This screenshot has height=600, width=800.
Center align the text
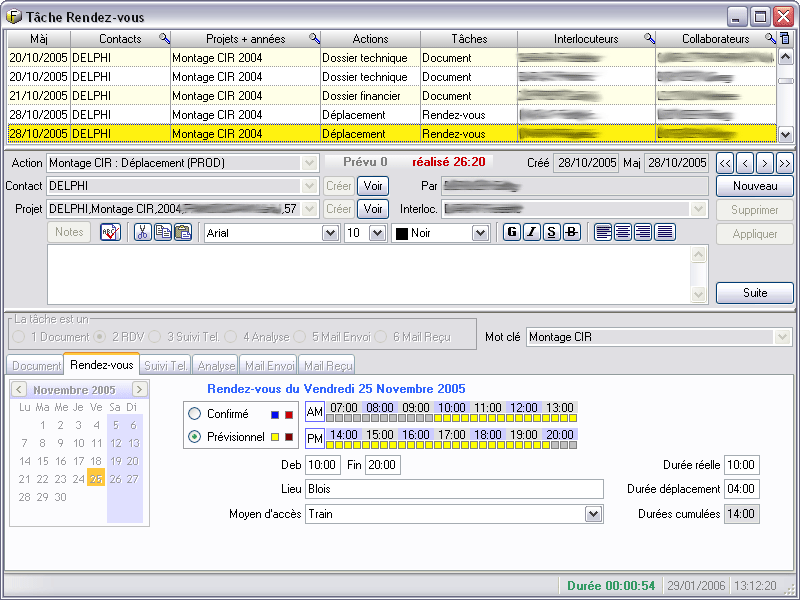tap(623, 233)
